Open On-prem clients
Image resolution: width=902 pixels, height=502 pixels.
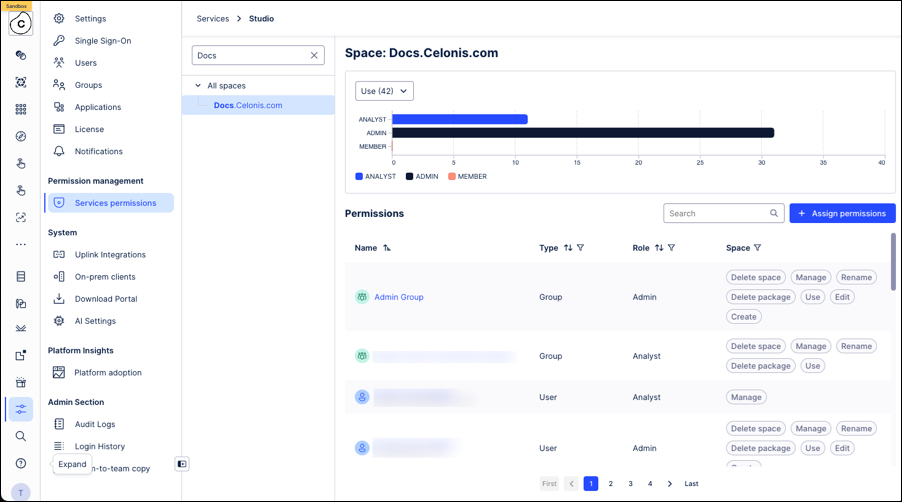pyautogui.click(x=105, y=277)
